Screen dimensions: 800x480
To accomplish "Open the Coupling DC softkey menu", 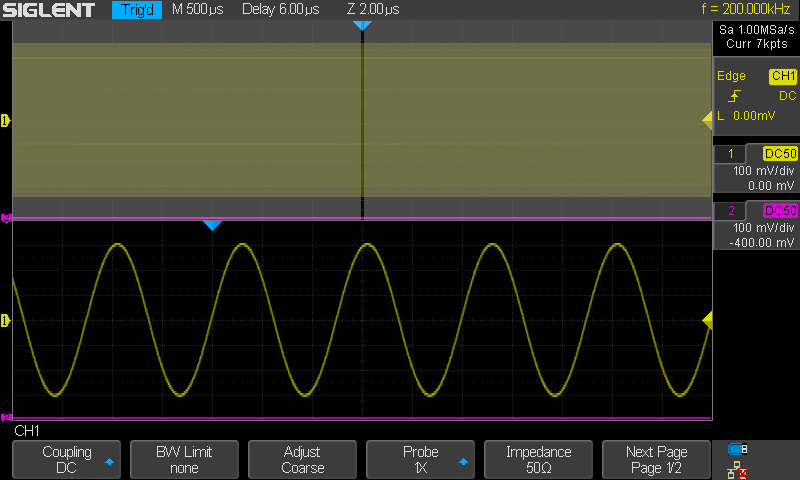I will [66, 460].
